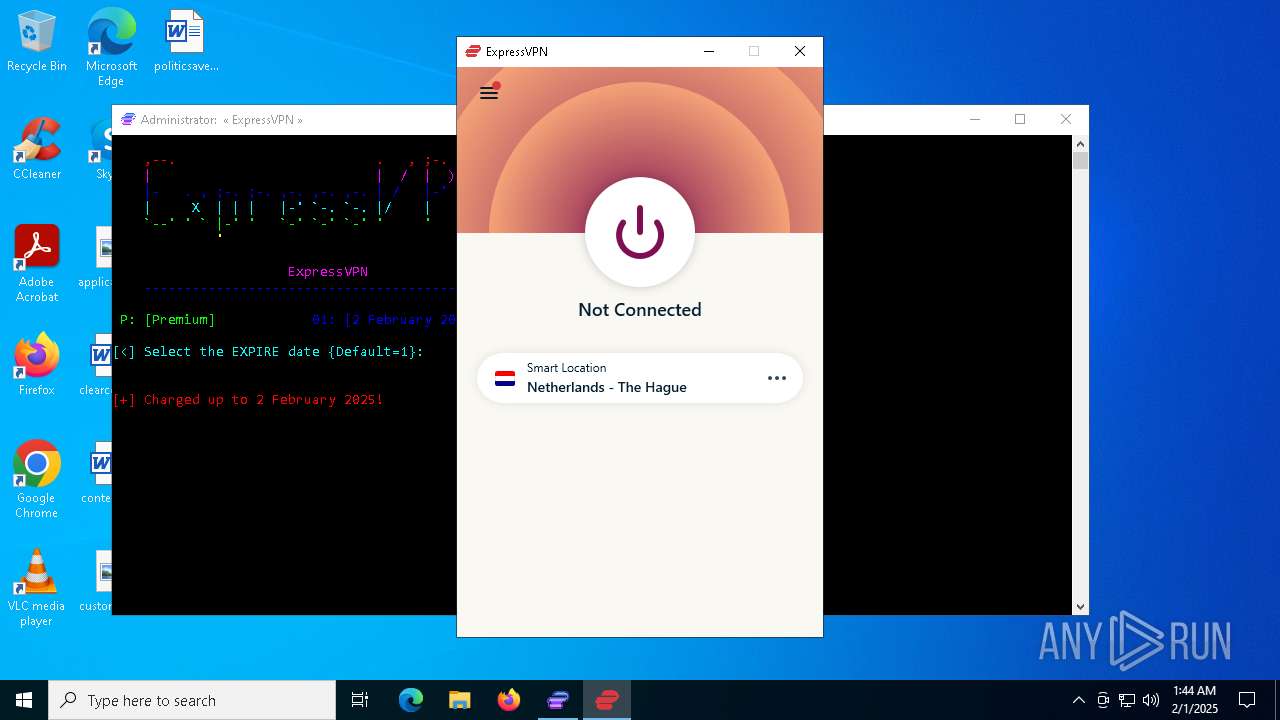Click ExpressVPN logo in title bar

pos(473,51)
